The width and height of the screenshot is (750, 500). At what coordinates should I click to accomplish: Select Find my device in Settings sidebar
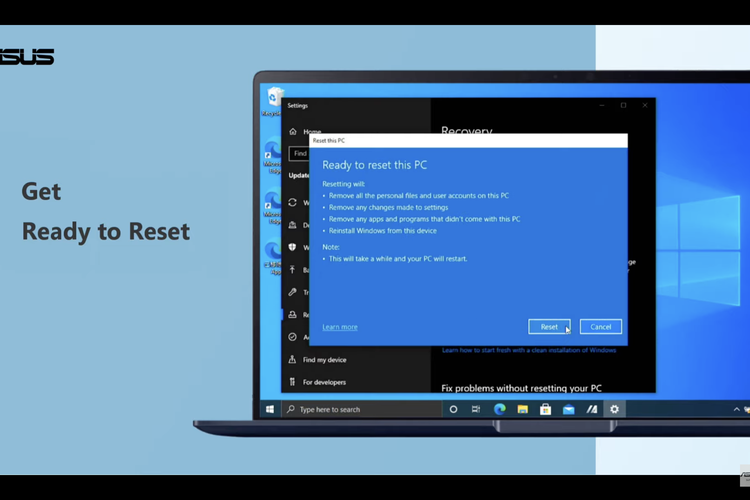(x=324, y=360)
